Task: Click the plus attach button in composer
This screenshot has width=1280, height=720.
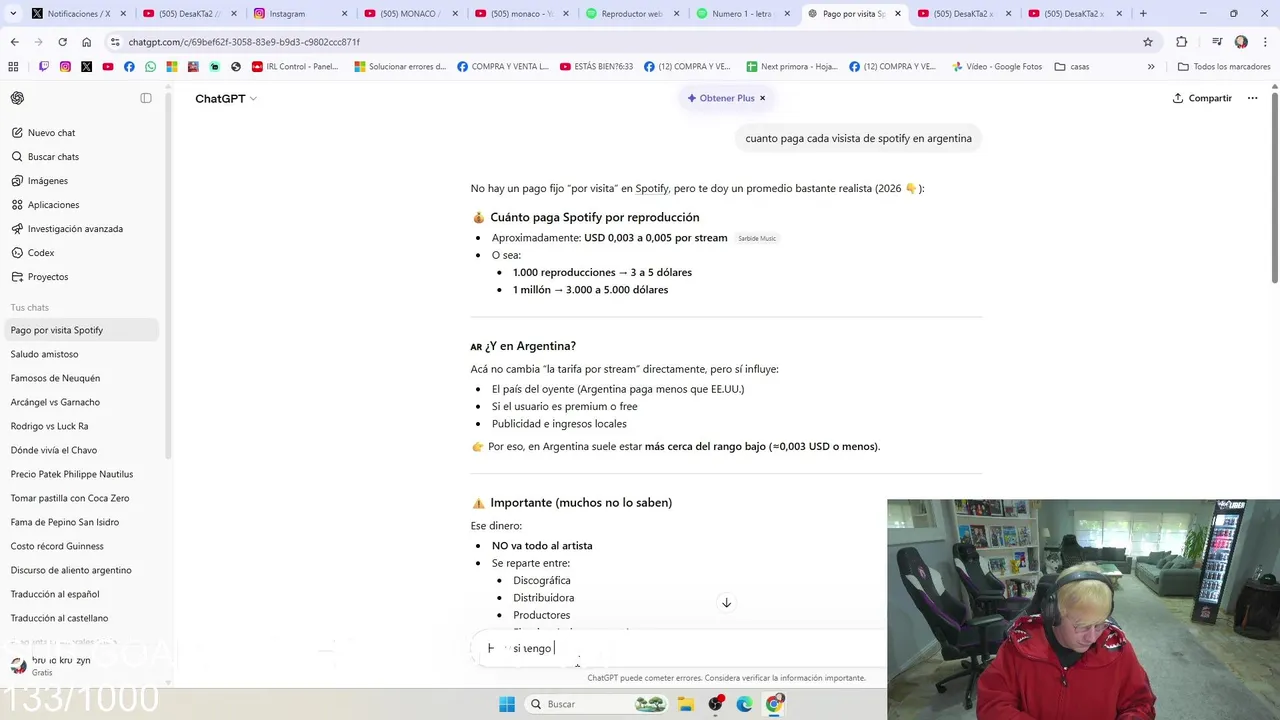Action: click(490, 648)
